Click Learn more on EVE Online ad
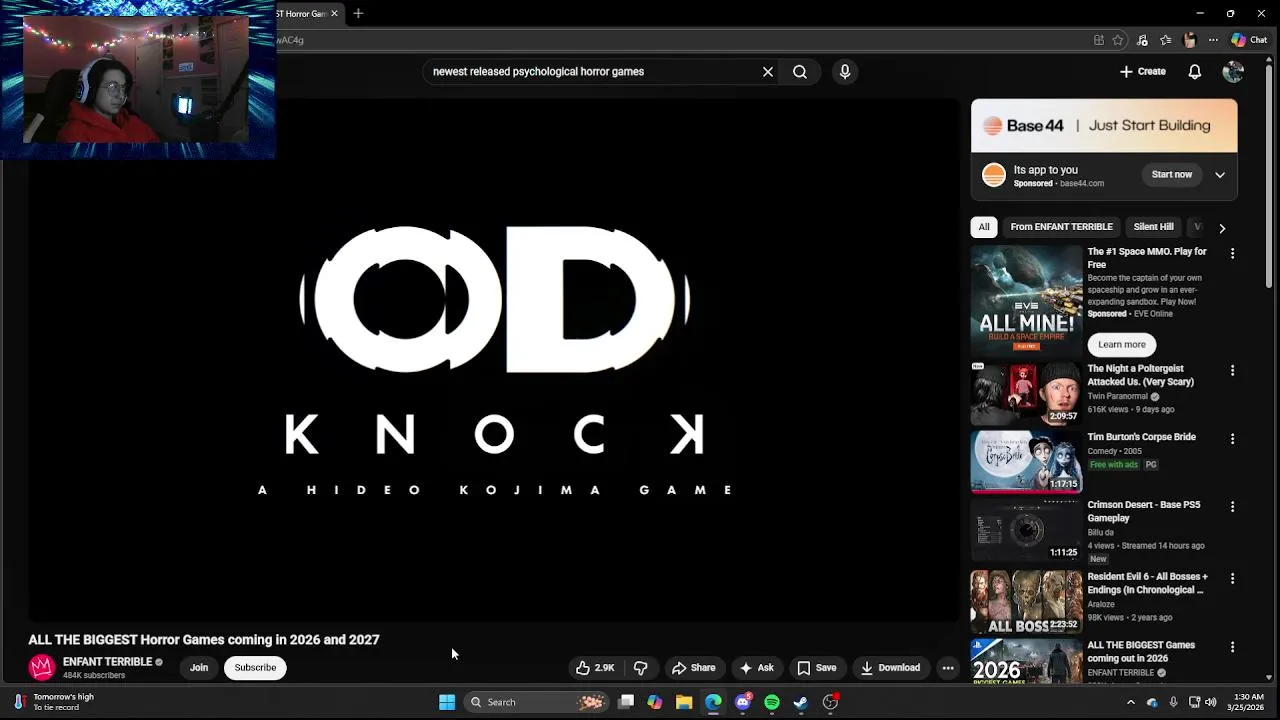The image size is (1280, 720). (x=1121, y=344)
